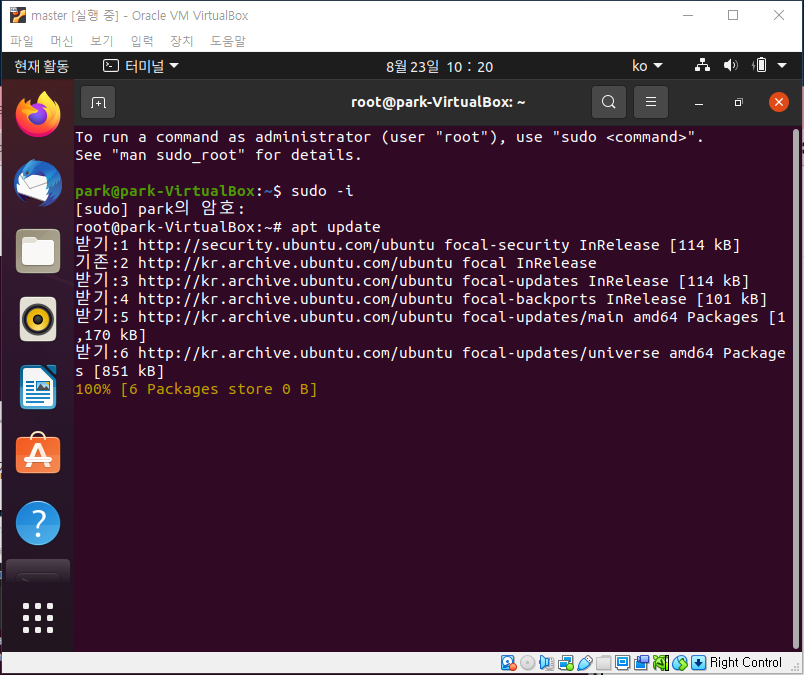Open the 파일 menu in VirtualBox
Image resolution: width=804 pixels, height=675 pixels.
[x=22, y=41]
